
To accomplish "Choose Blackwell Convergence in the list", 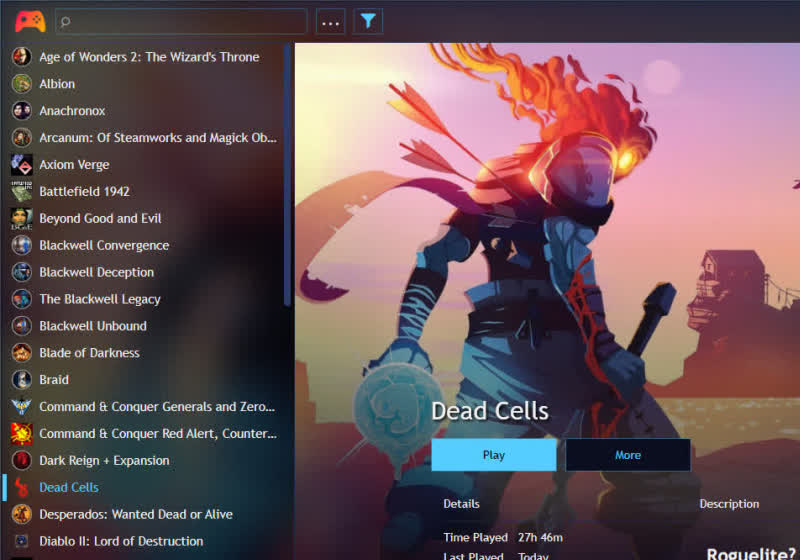I will pos(104,245).
